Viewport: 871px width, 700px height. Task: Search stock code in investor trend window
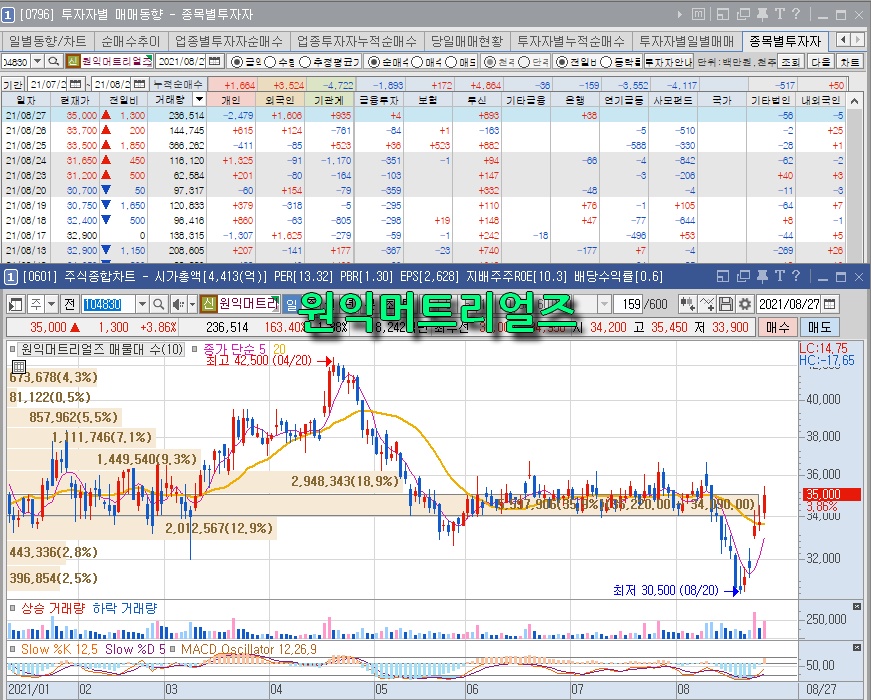53,62
